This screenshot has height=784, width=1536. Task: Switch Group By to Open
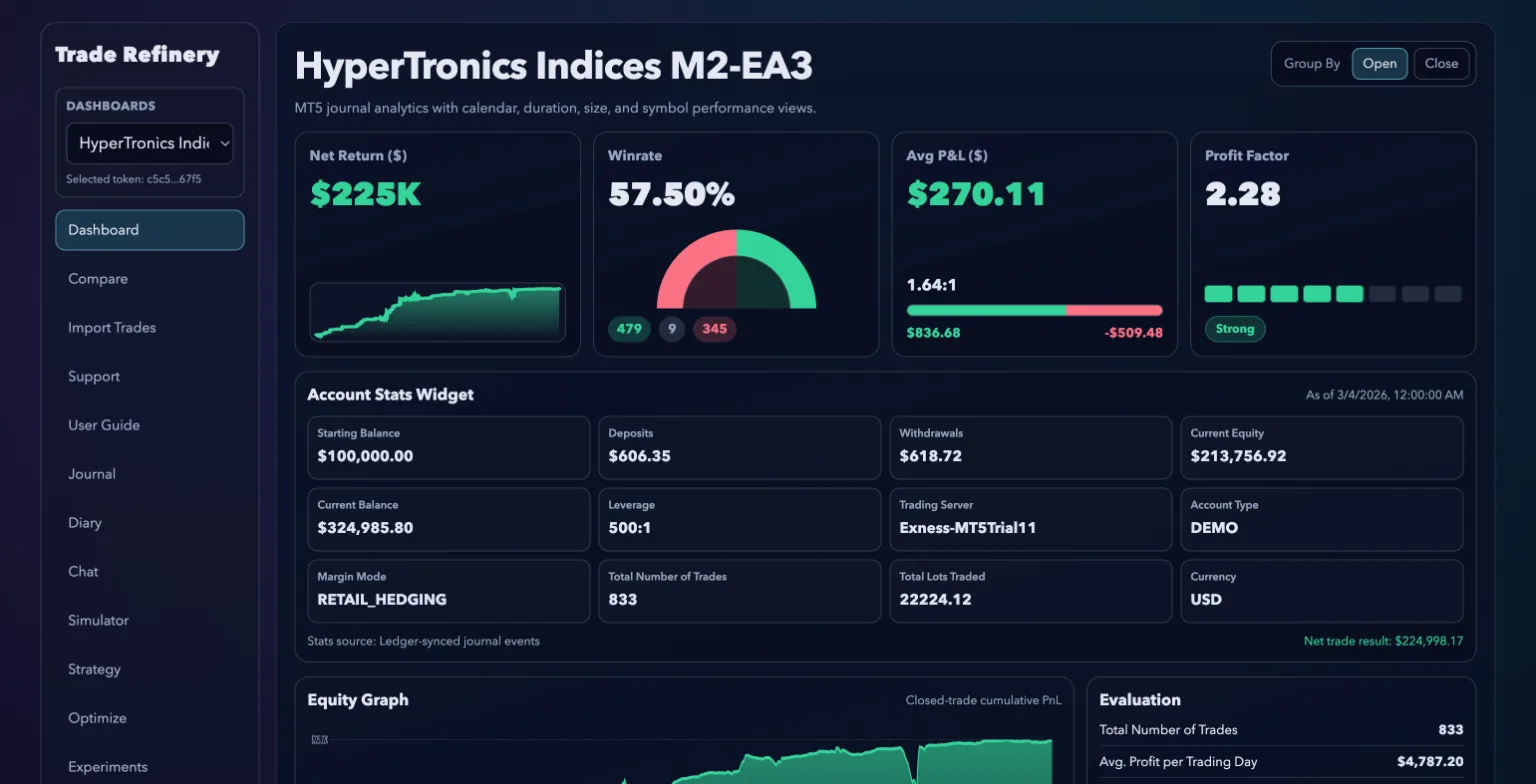pyautogui.click(x=1380, y=63)
